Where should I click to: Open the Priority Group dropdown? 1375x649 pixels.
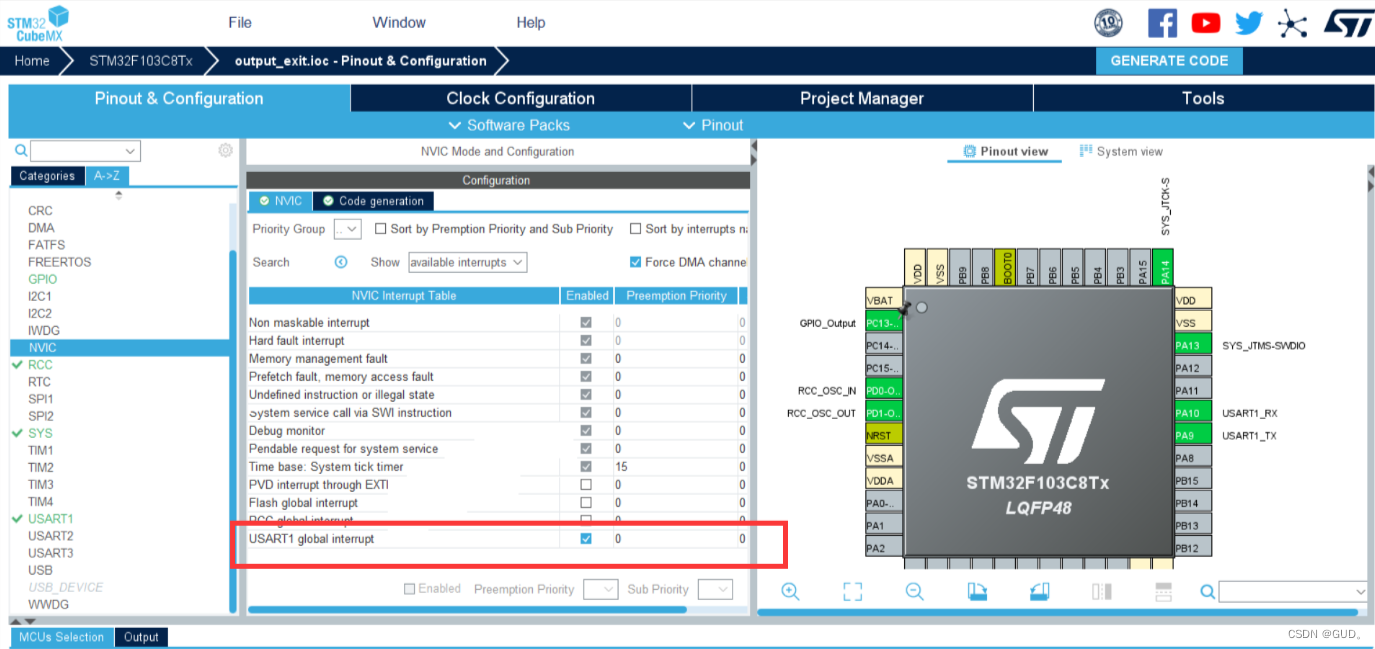pyautogui.click(x=348, y=229)
